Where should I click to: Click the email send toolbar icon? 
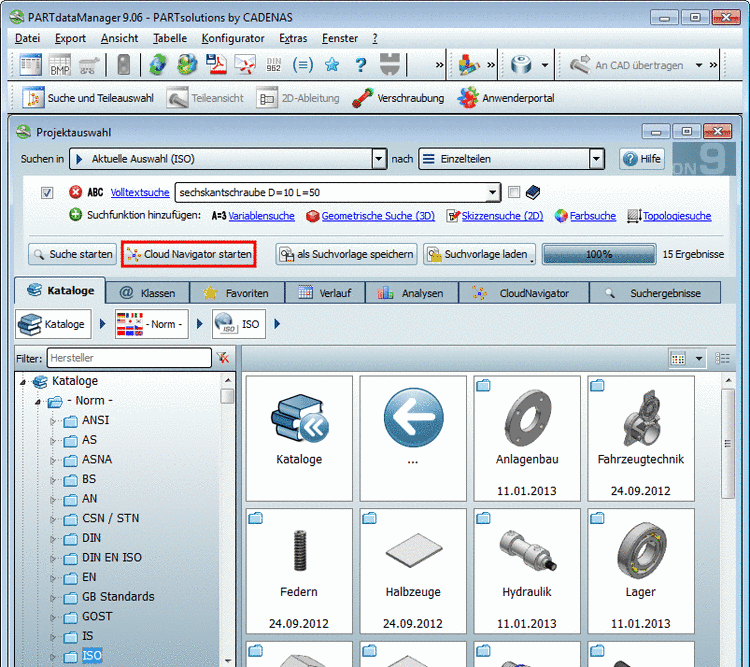245,65
